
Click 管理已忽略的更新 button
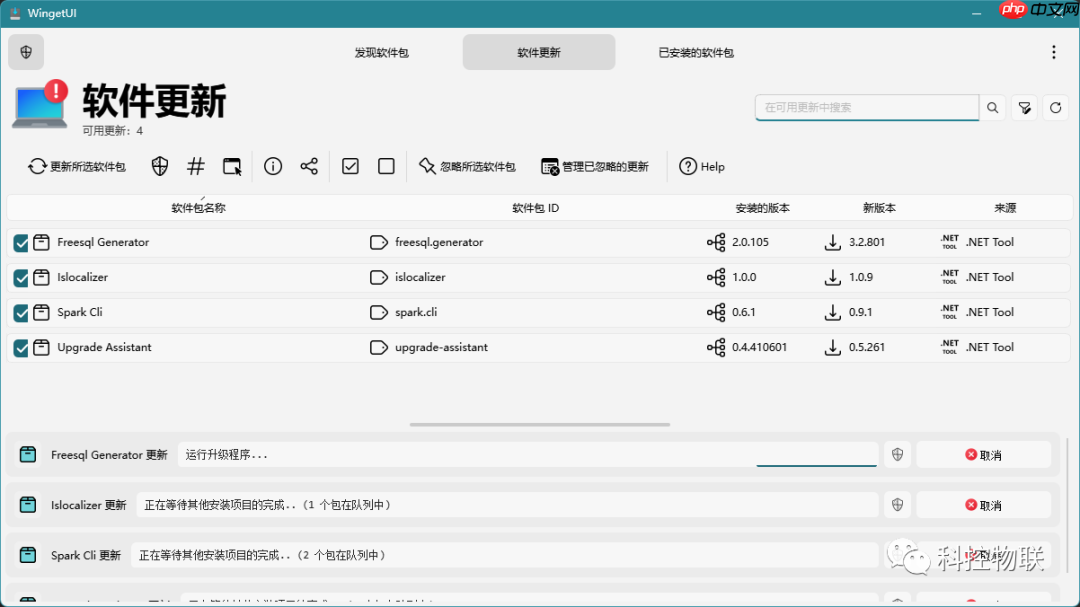(x=594, y=166)
